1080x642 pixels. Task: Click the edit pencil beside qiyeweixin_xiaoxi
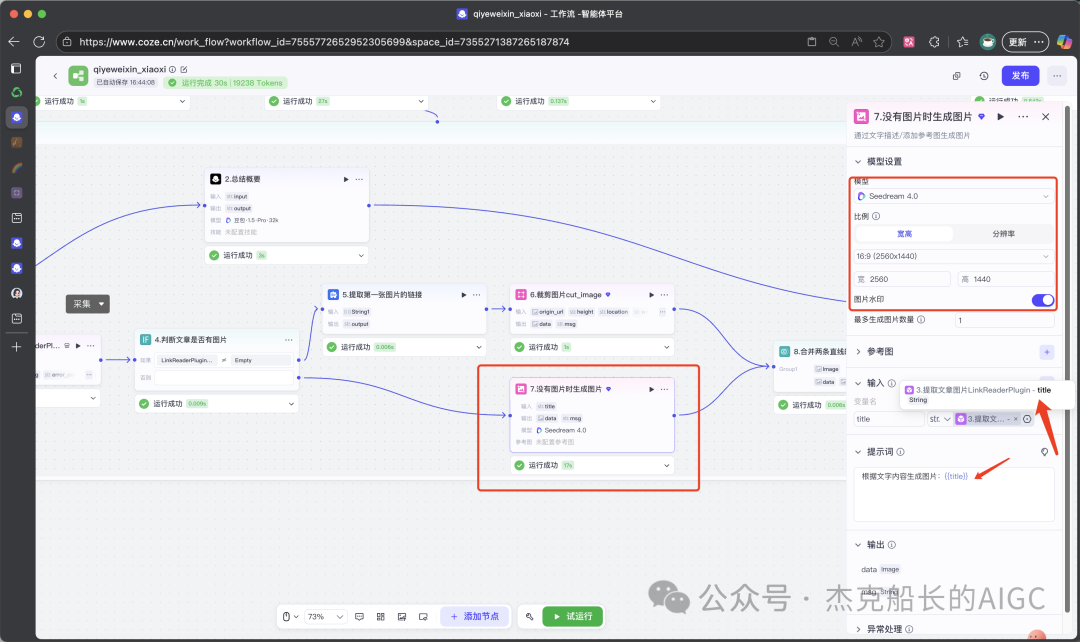[184, 70]
